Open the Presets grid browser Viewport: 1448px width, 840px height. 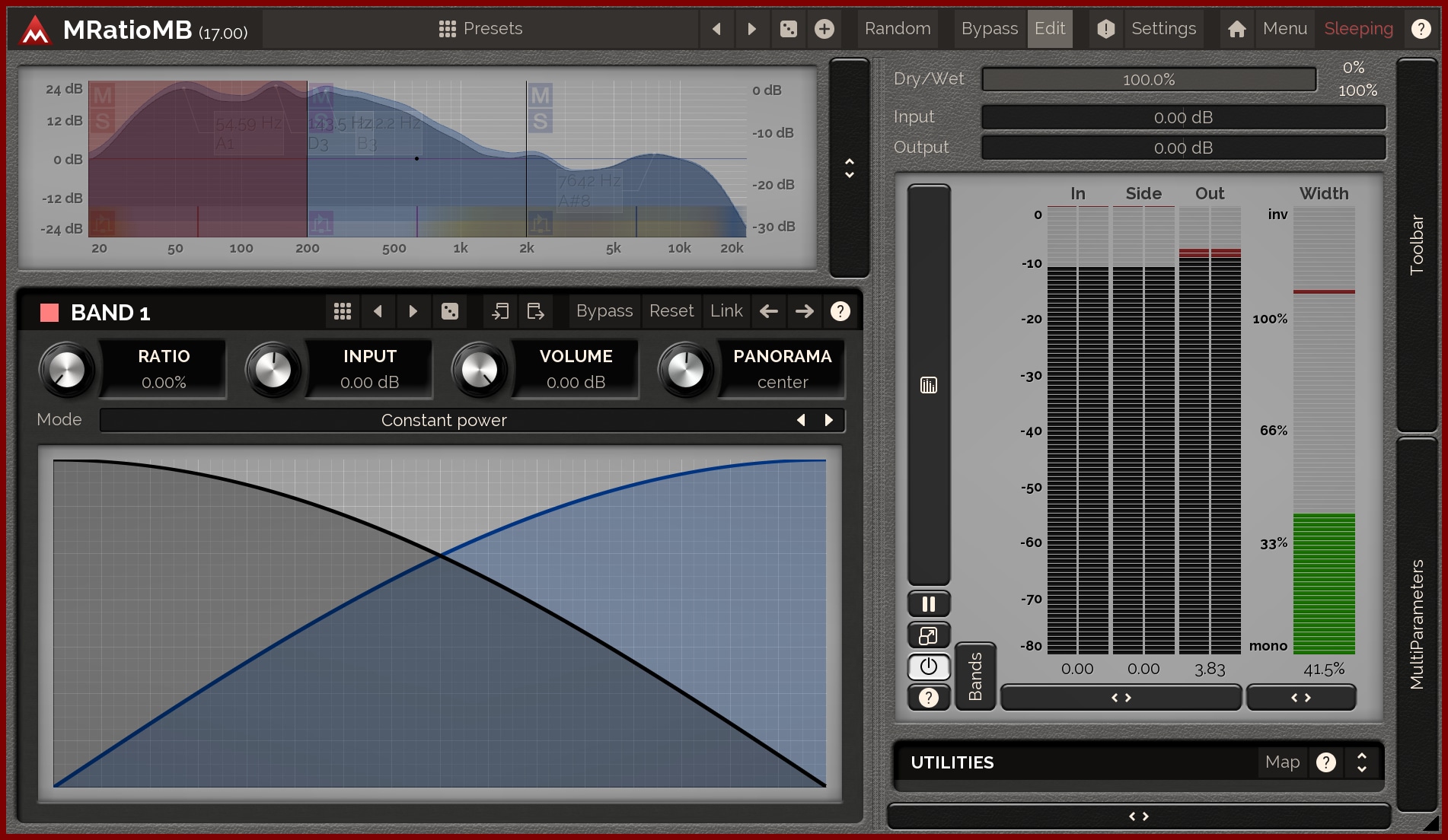click(480, 29)
